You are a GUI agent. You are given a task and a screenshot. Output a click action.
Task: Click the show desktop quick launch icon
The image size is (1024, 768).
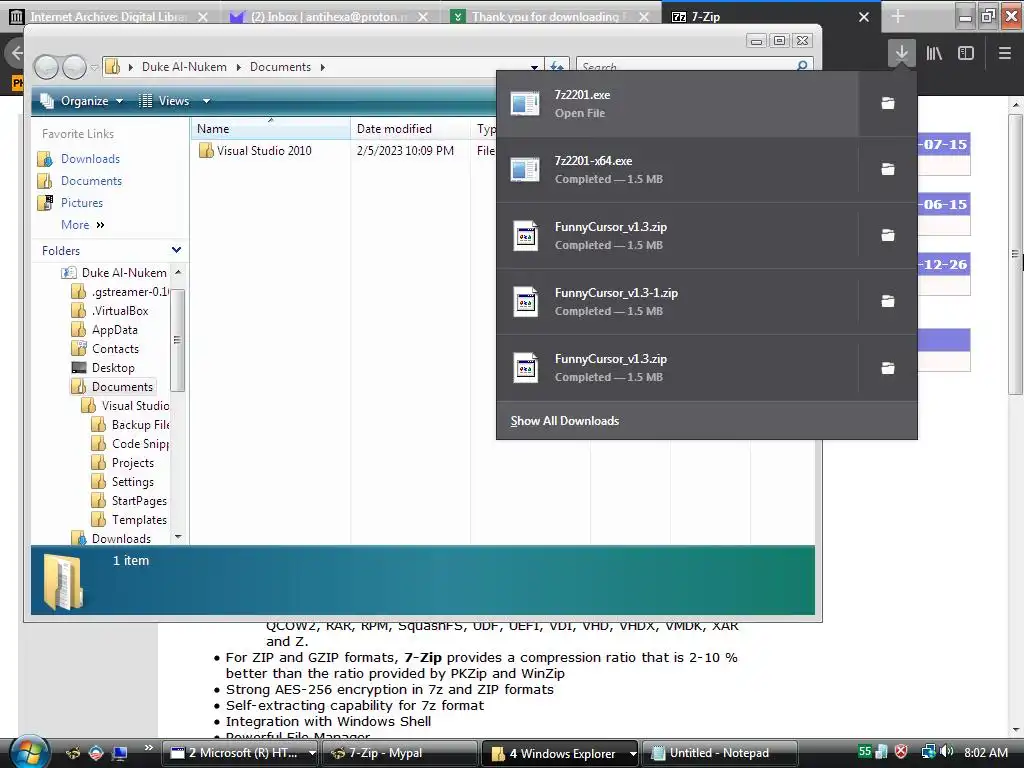(120, 753)
